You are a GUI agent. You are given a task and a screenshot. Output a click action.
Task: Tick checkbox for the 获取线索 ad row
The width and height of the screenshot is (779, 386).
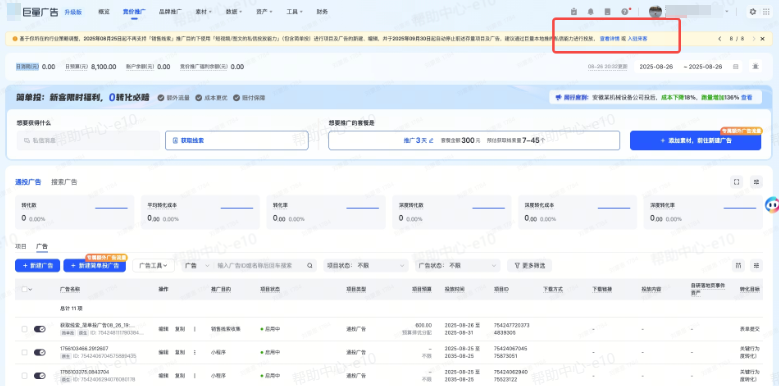tap(24, 329)
